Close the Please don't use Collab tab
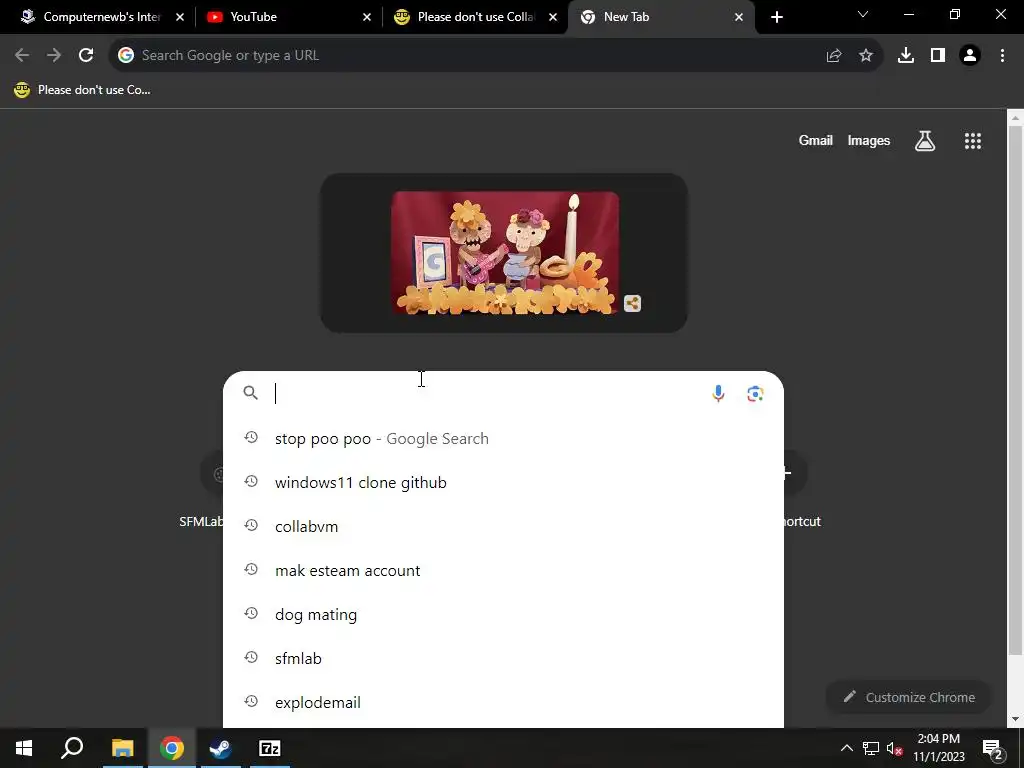This screenshot has height=768, width=1024. (553, 17)
